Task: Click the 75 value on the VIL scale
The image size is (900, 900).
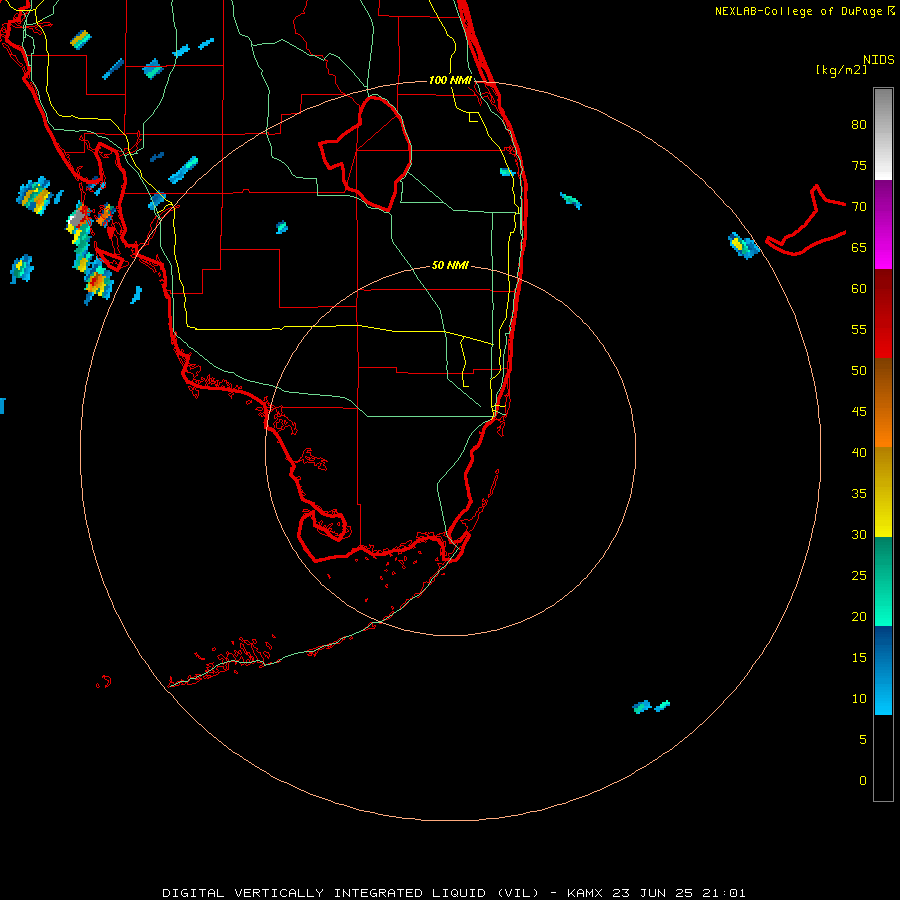Action: [x=859, y=165]
